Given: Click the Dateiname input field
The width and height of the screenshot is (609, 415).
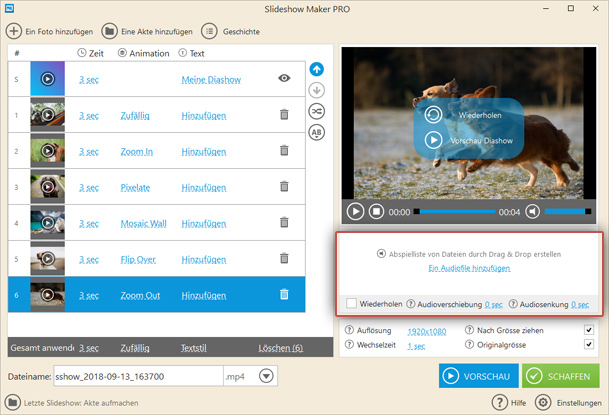Looking at the screenshot, I should [x=138, y=376].
